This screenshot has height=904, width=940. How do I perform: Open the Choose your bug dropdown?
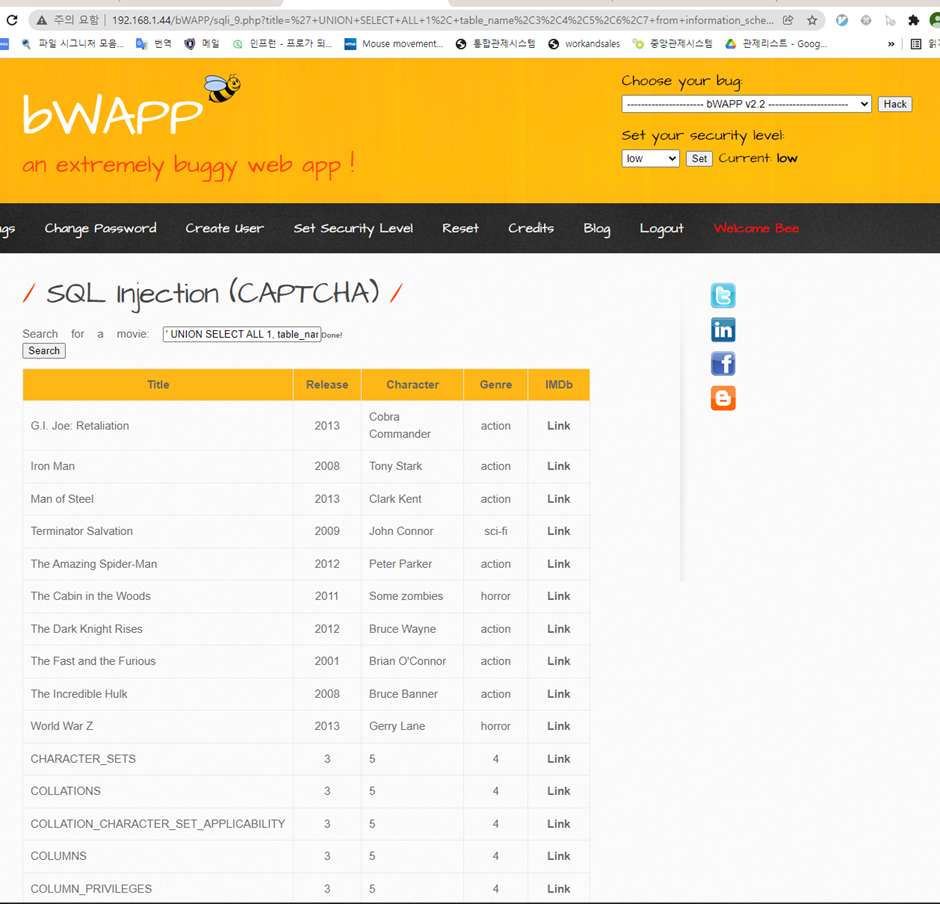pos(746,104)
